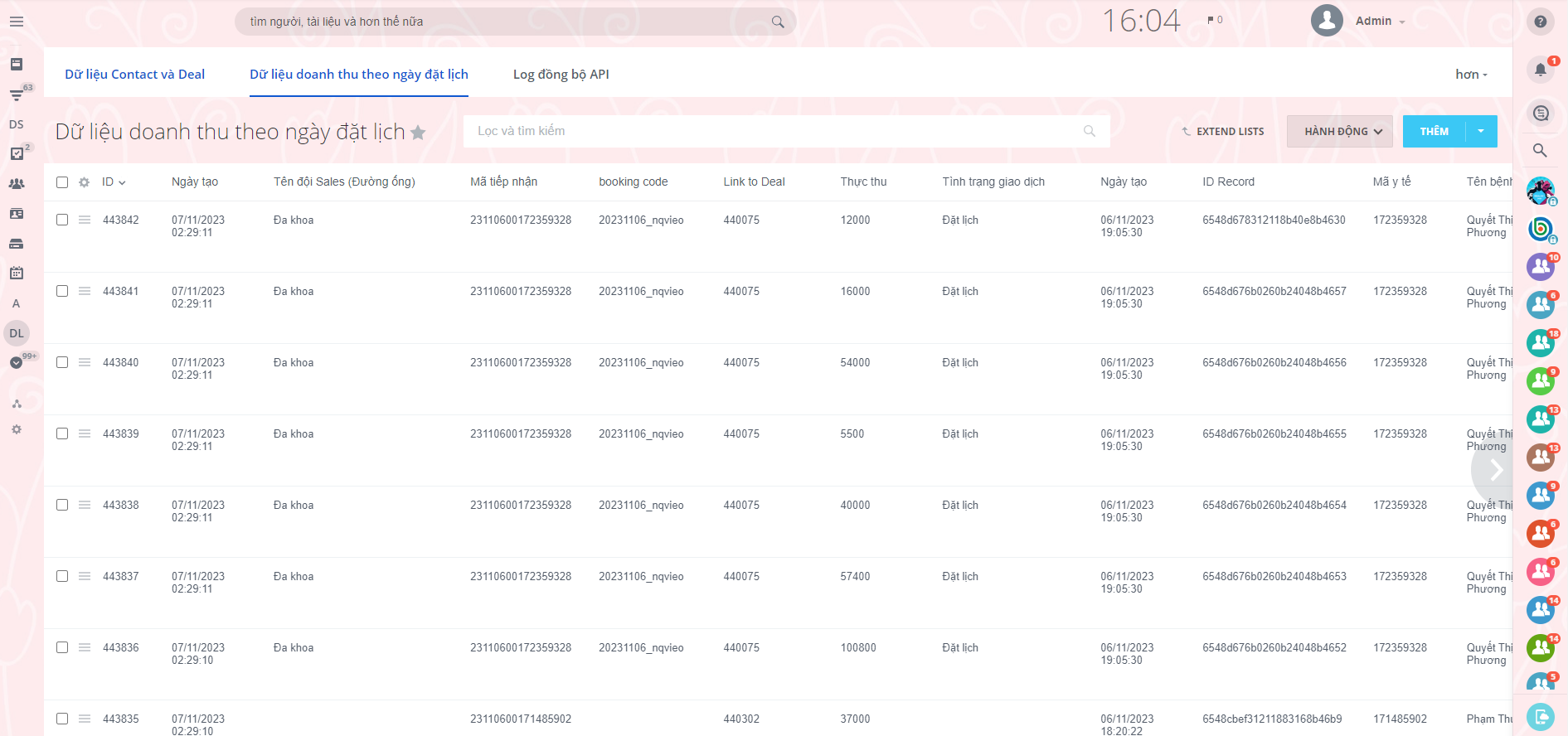Viewport: 1568px width, 736px height.
Task: Select the checkbox for row 443839
Action: pyautogui.click(x=62, y=433)
